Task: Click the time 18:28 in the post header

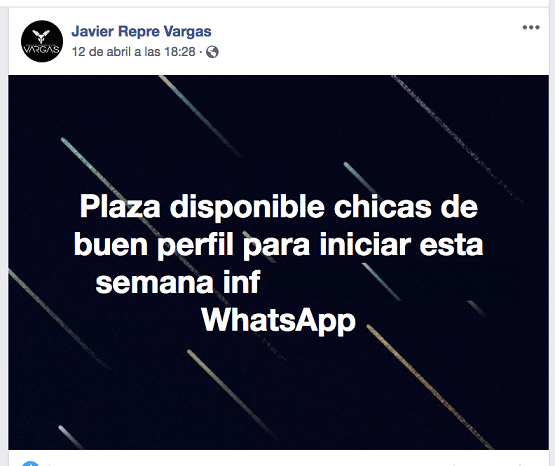Action: pos(180,52)
